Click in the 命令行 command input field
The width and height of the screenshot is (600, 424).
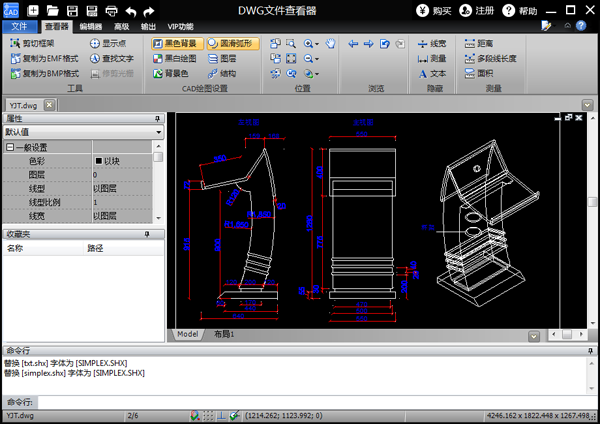[300, 401]
